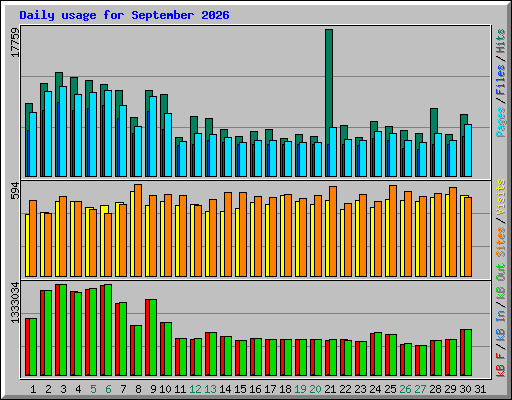This screenshot has height=400, width=512.
Task: Click the Visits legend label
Action: (501, 197)
